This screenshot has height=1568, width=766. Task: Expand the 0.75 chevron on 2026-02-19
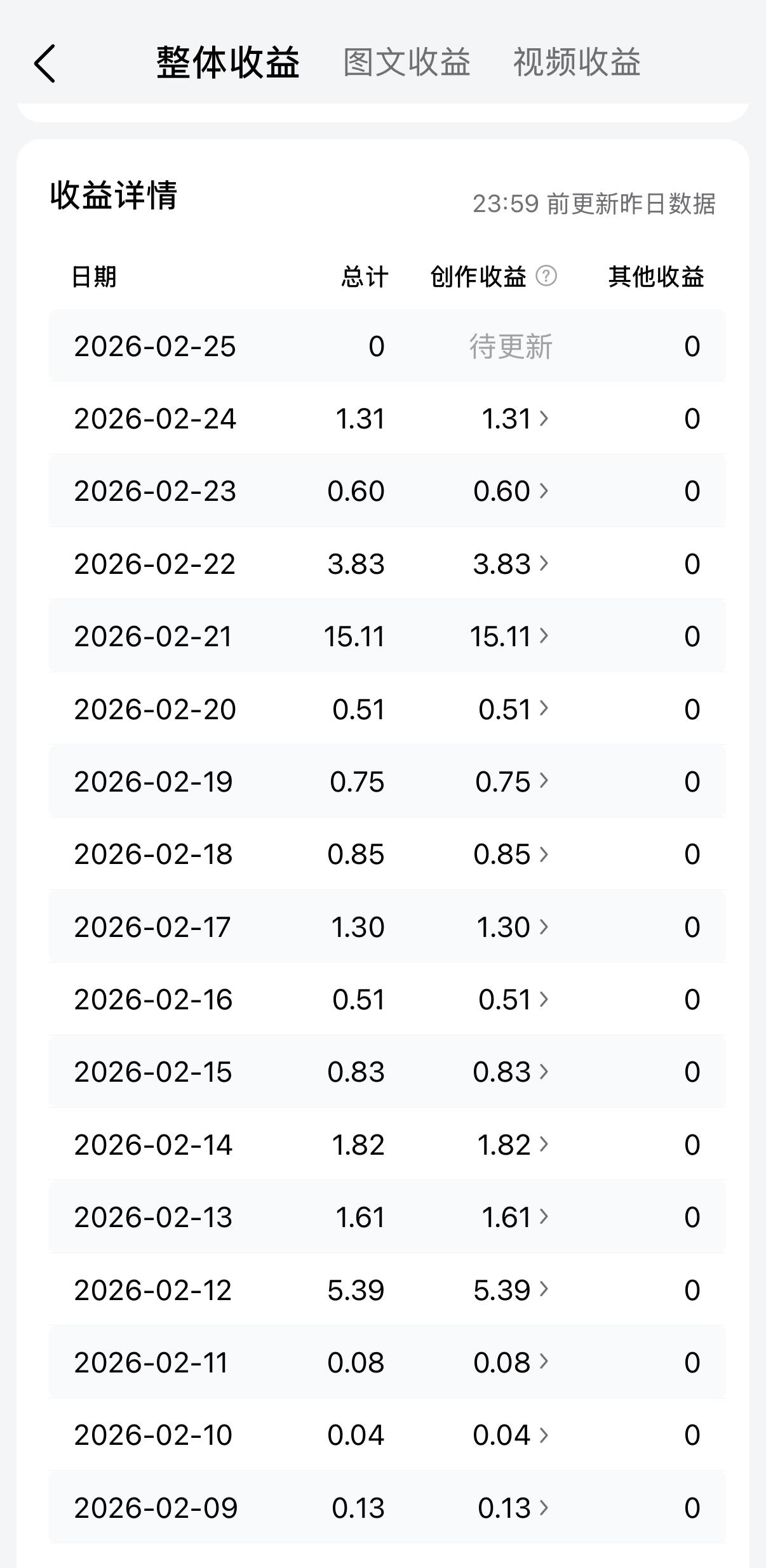[x=544, y=781]
